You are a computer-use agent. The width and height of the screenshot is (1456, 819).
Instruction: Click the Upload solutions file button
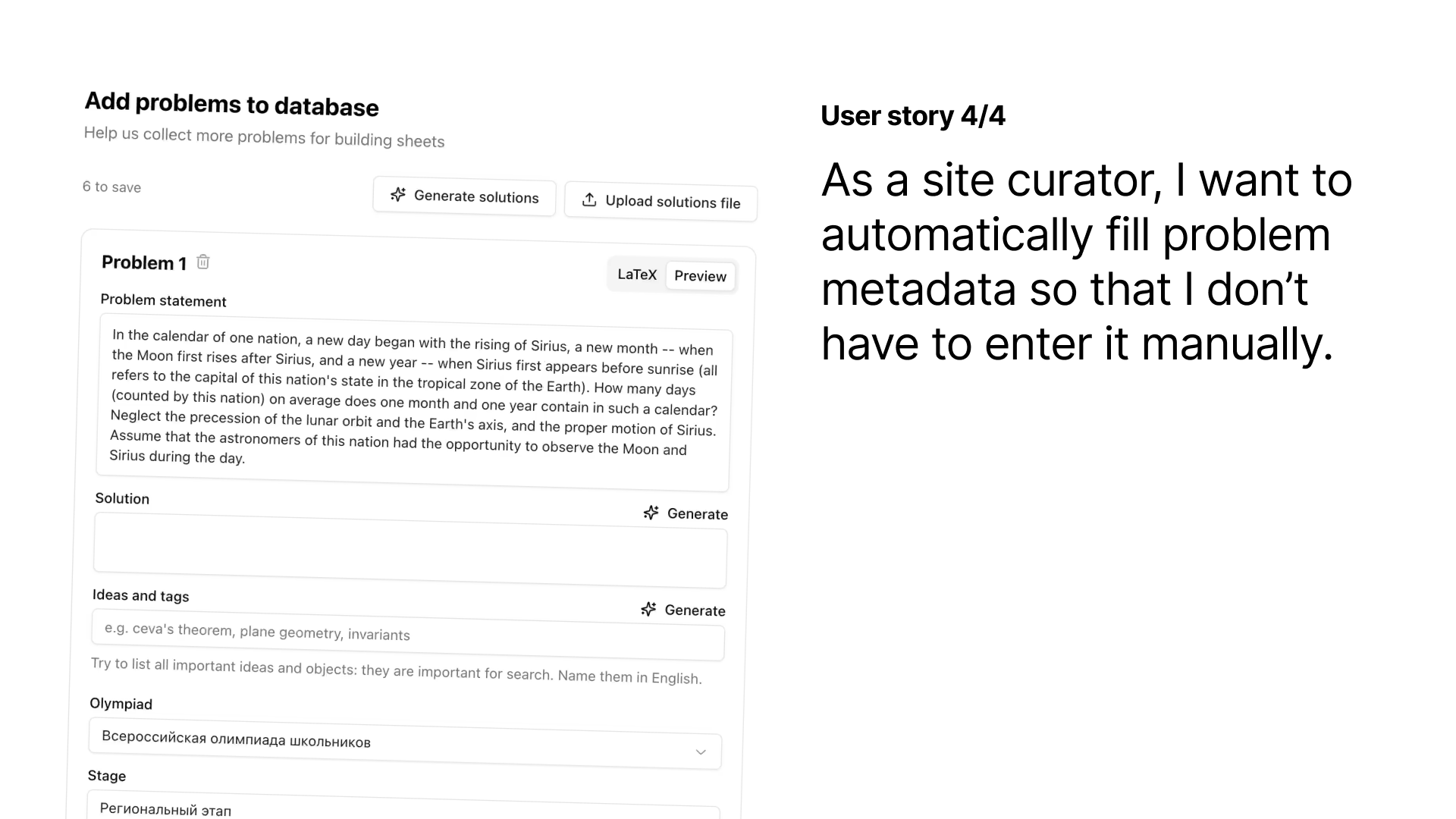coord(660,202)
